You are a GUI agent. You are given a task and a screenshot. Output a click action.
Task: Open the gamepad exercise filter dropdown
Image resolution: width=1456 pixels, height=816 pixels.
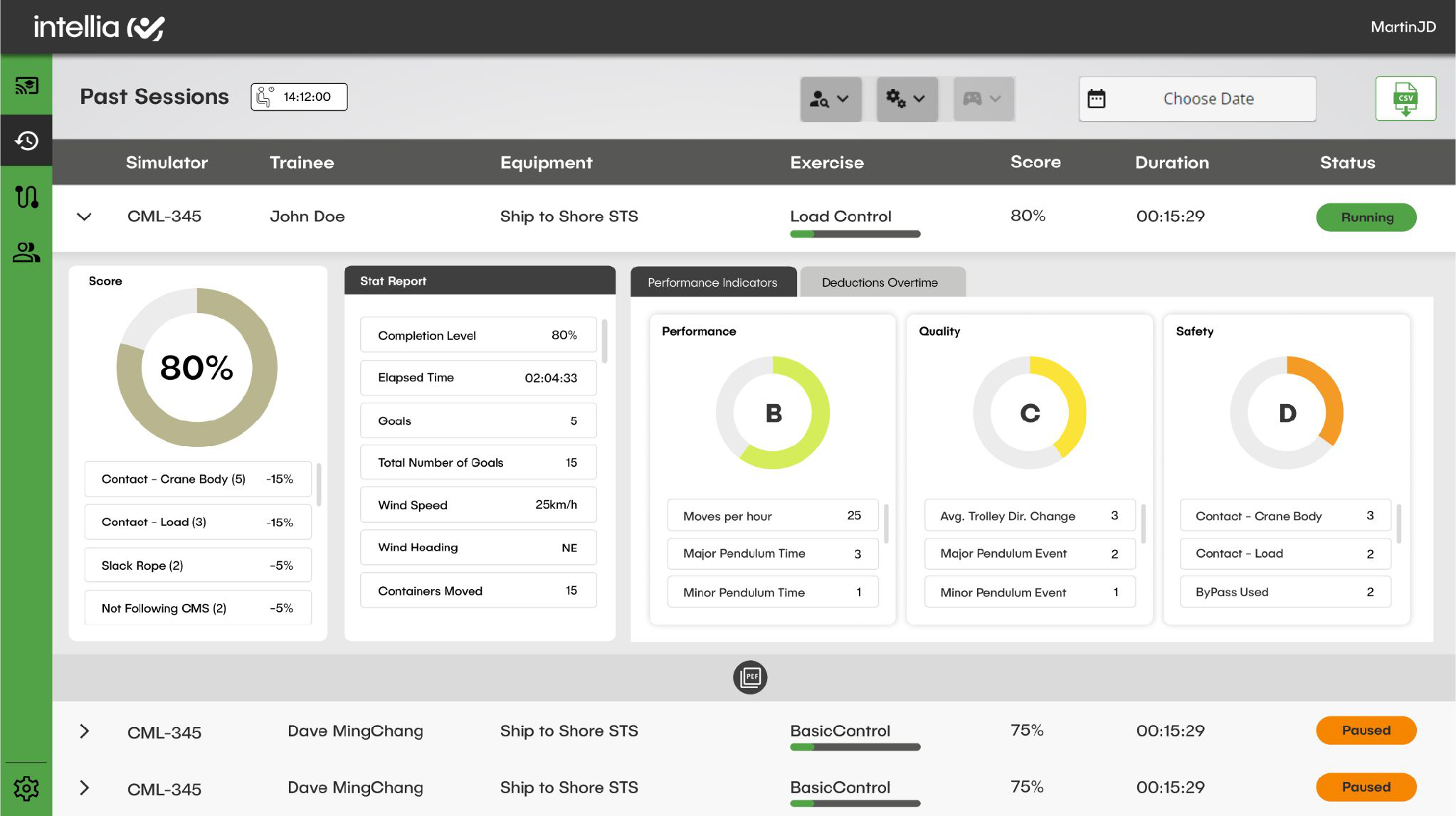click(983, 99)
